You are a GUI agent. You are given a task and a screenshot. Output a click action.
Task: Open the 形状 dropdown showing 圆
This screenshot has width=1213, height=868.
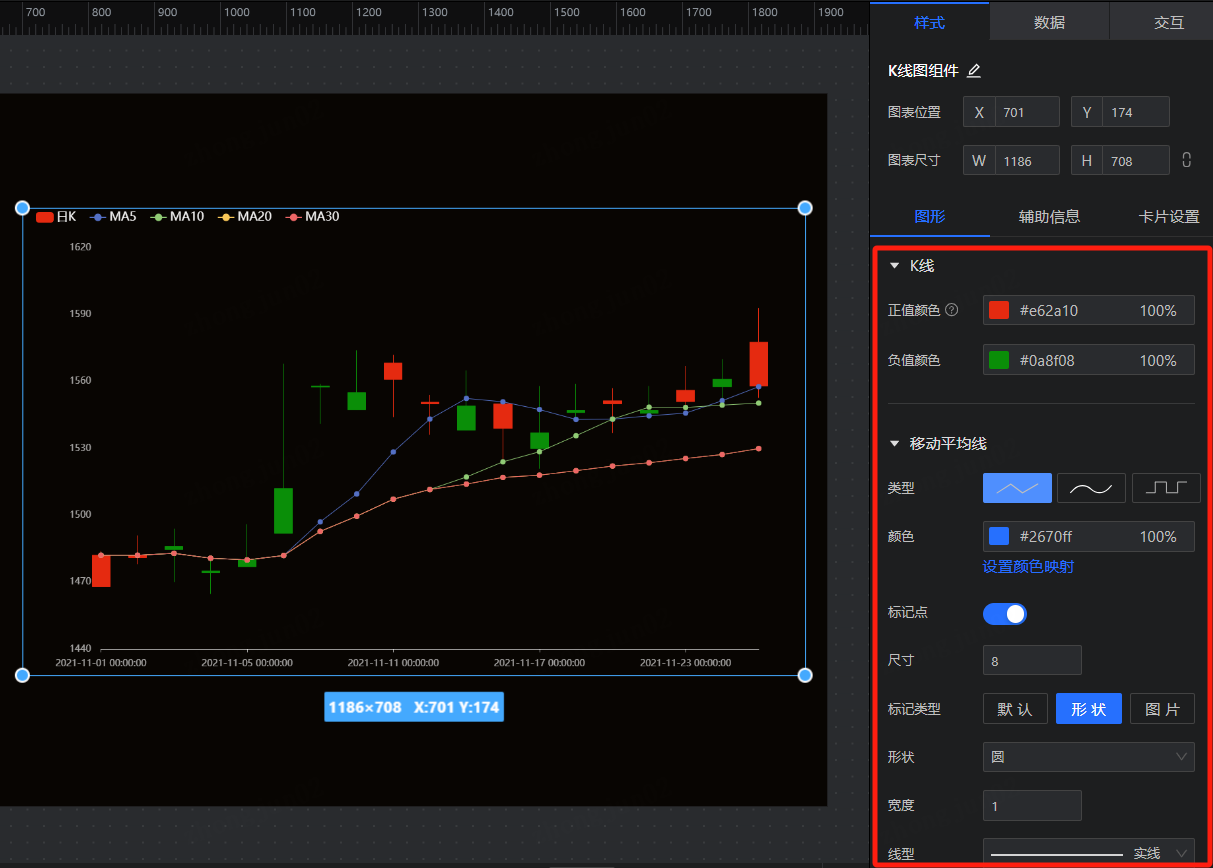click(1088, 757)
